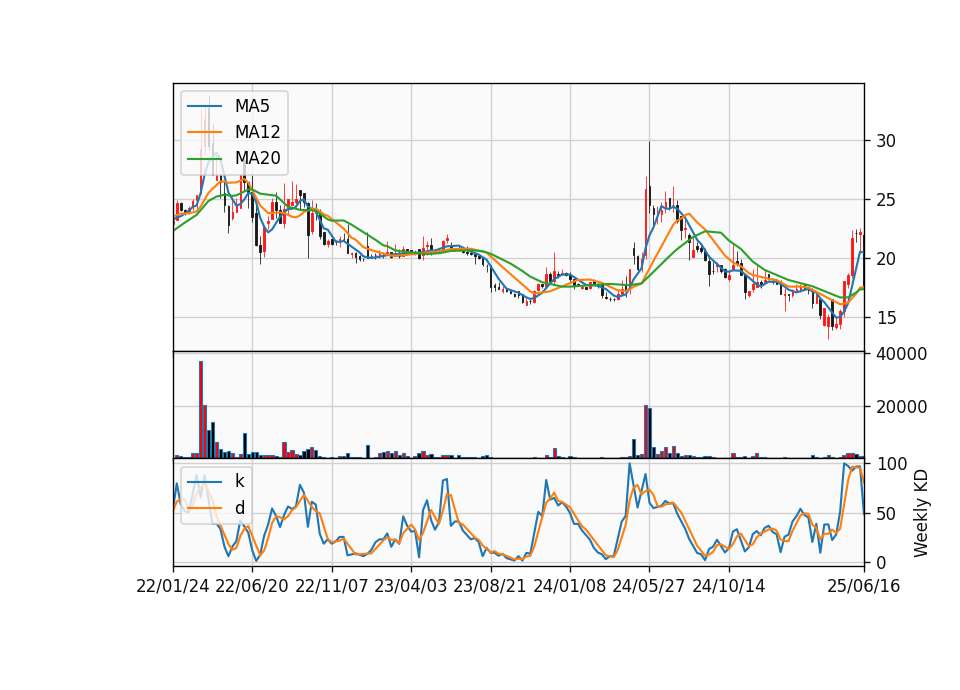Click the MA5 legend label

click(x=252, y=106)
